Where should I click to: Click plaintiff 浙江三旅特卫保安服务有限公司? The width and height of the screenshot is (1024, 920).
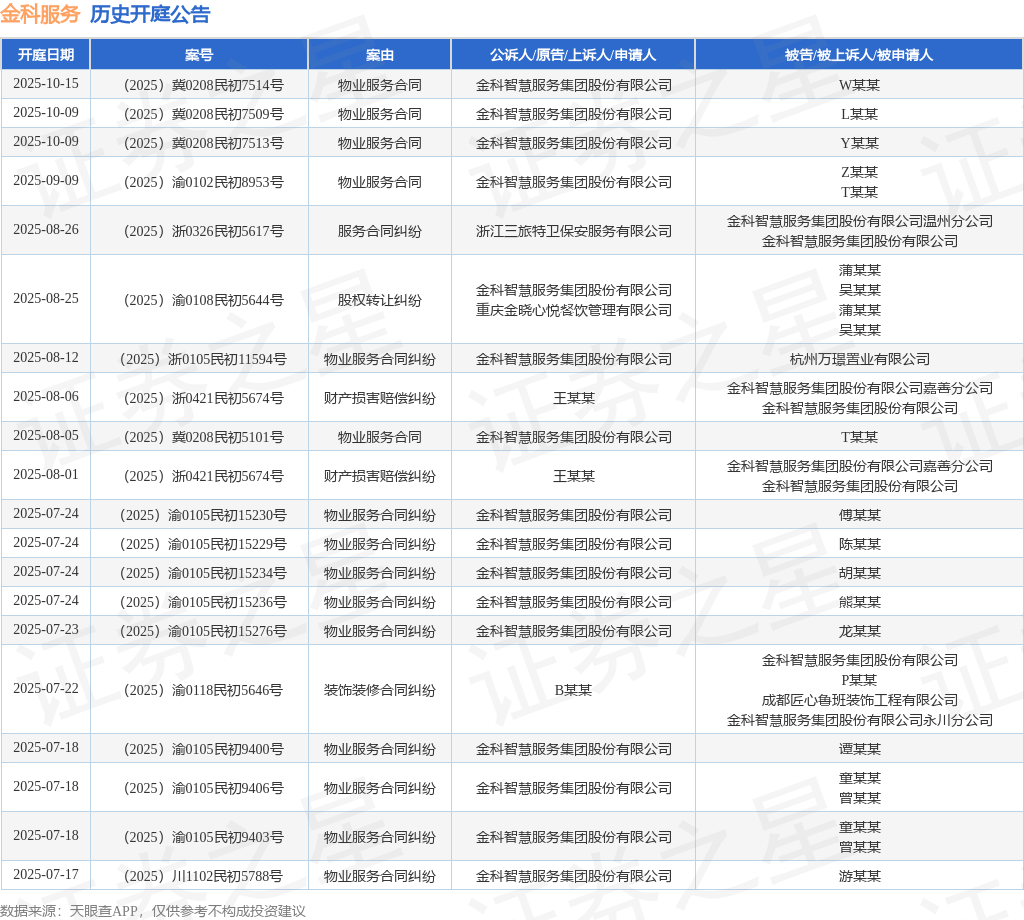[573, 230]
